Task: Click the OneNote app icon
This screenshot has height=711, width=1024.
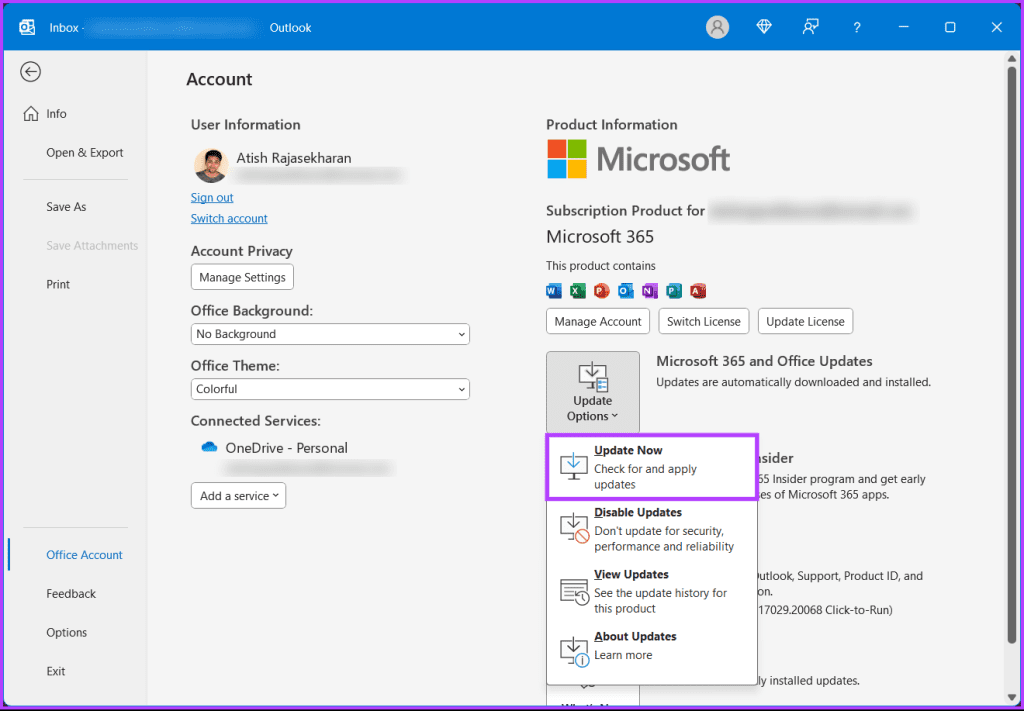Action: [649, 290]
